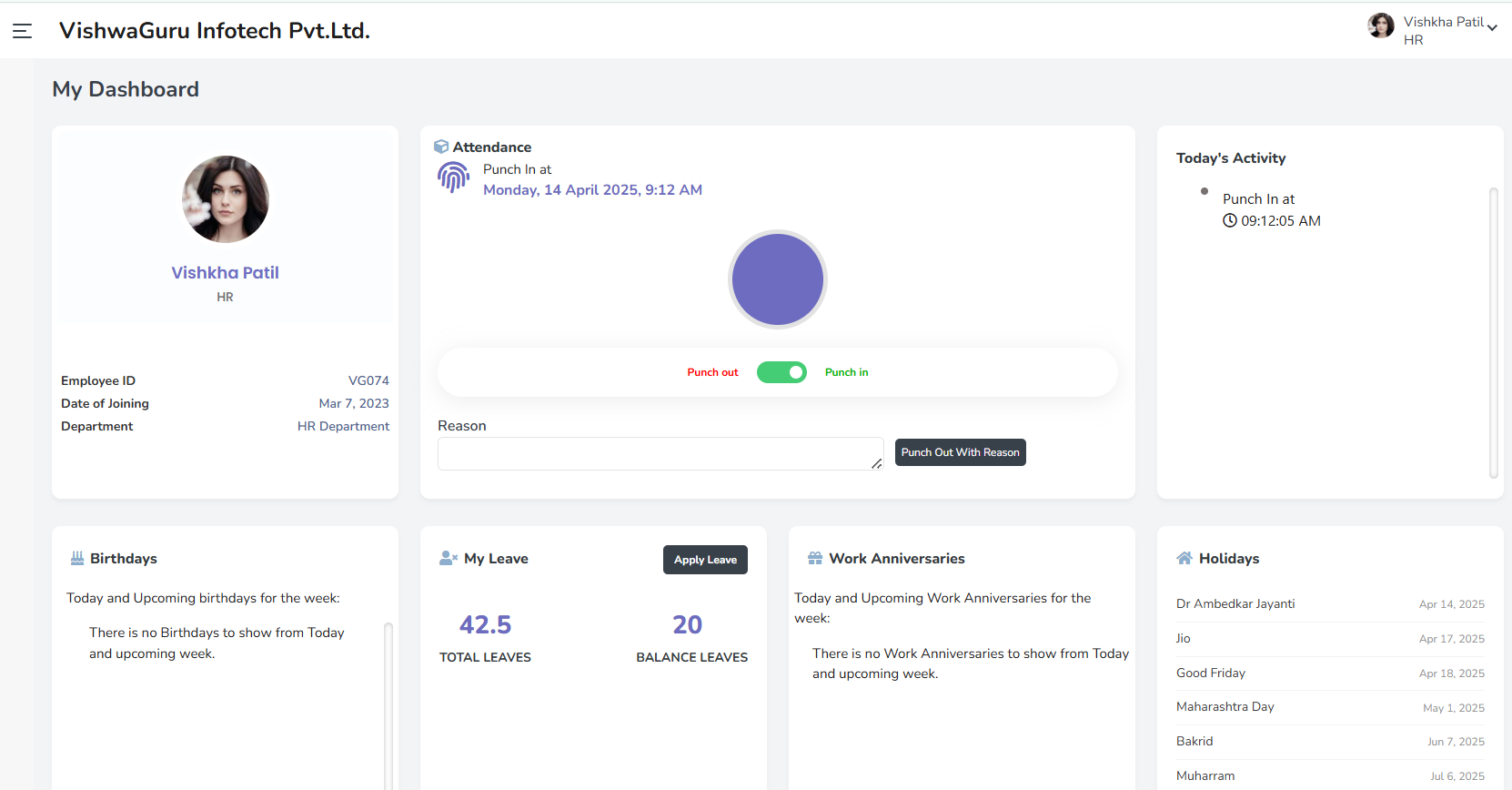Click the Vishkha Patil name in header

click(1443, 22)
